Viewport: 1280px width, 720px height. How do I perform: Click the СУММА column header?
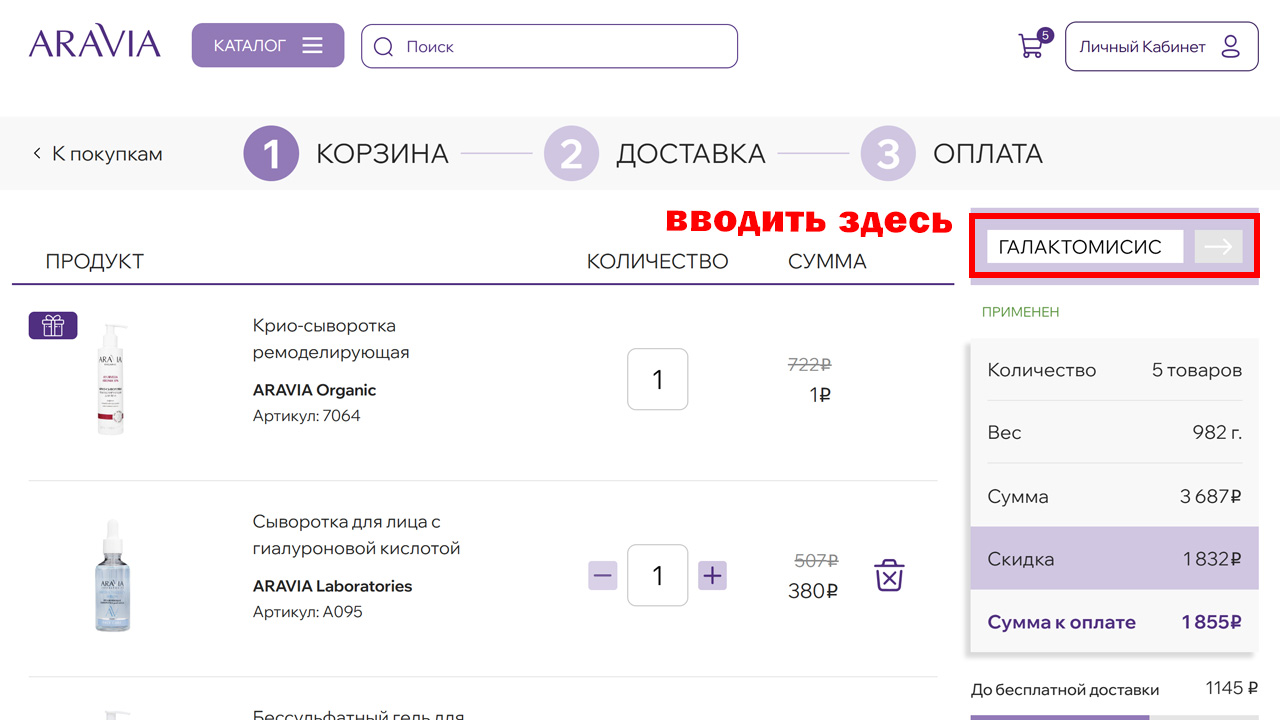(827, 262)
